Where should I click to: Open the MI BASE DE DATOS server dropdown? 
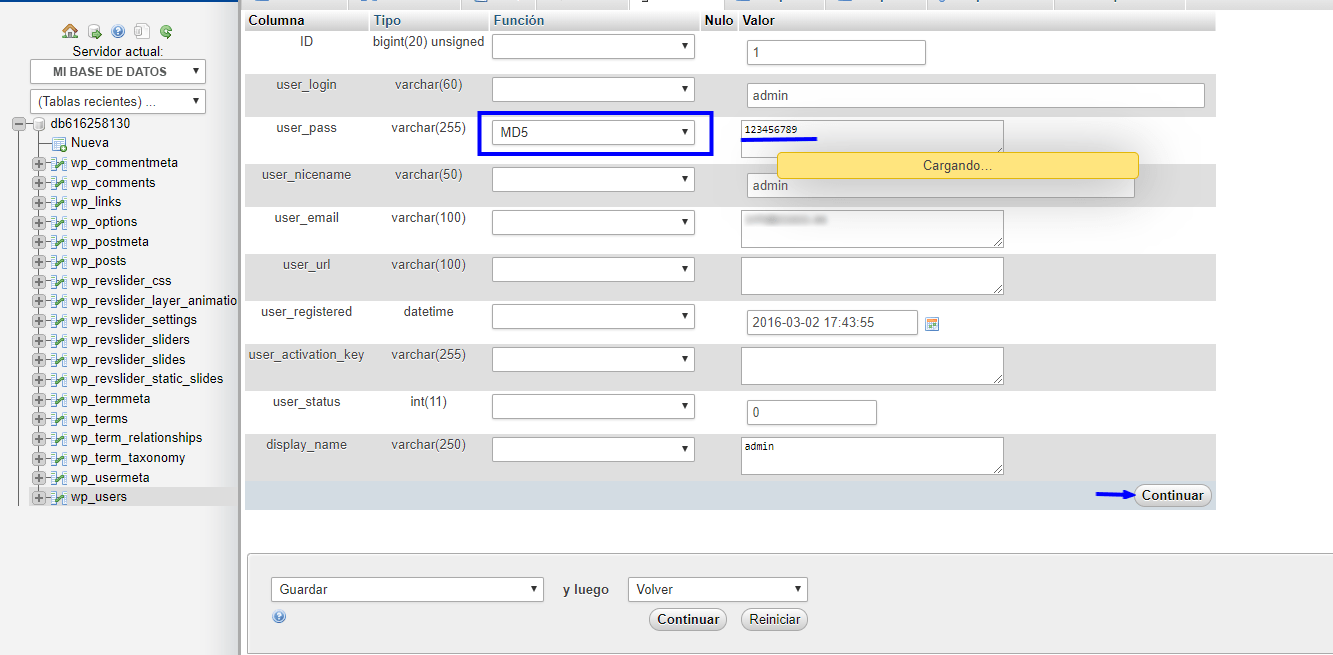(117, 72)
